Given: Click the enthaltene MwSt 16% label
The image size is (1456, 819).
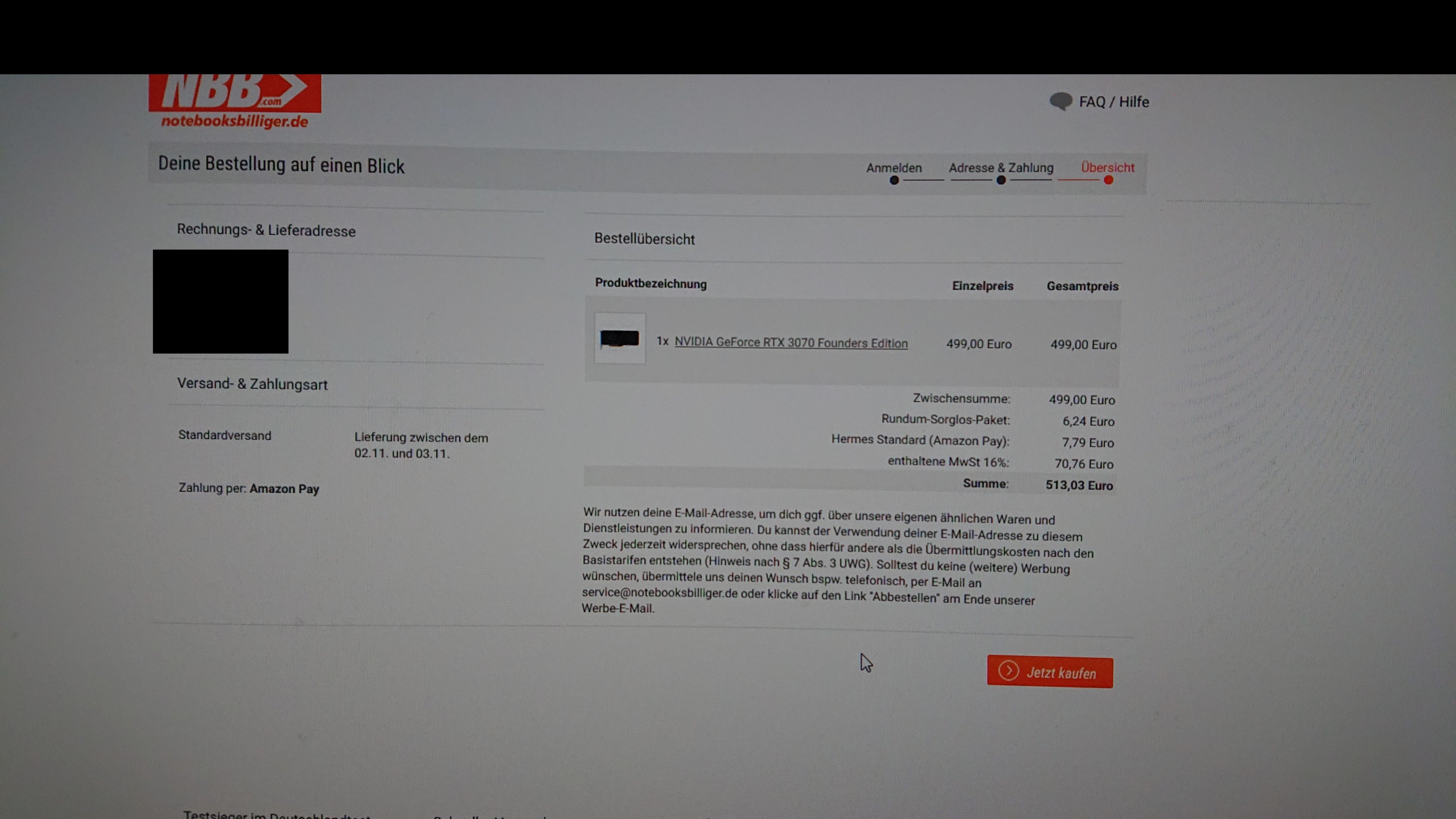Looking at the screenshot, I should coord(948,462).
